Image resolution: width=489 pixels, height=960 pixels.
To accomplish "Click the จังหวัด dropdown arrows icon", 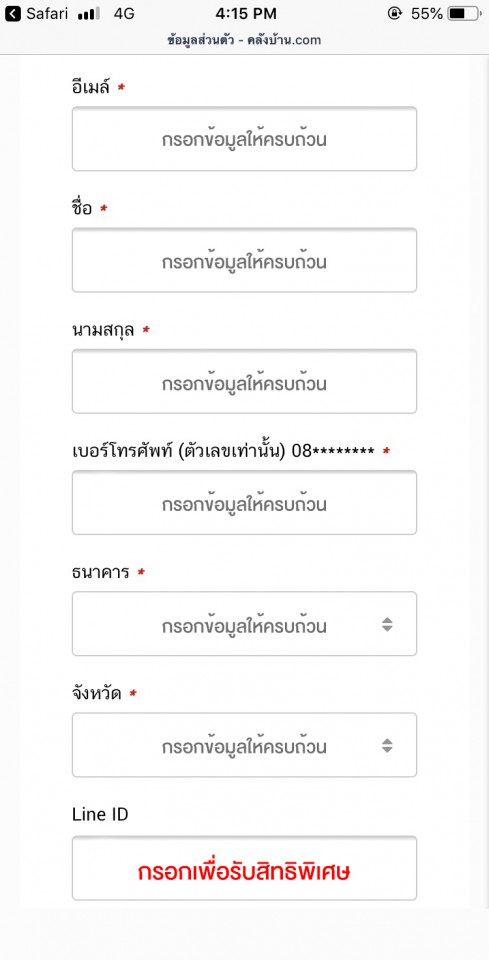I will (x=387, y=746).
